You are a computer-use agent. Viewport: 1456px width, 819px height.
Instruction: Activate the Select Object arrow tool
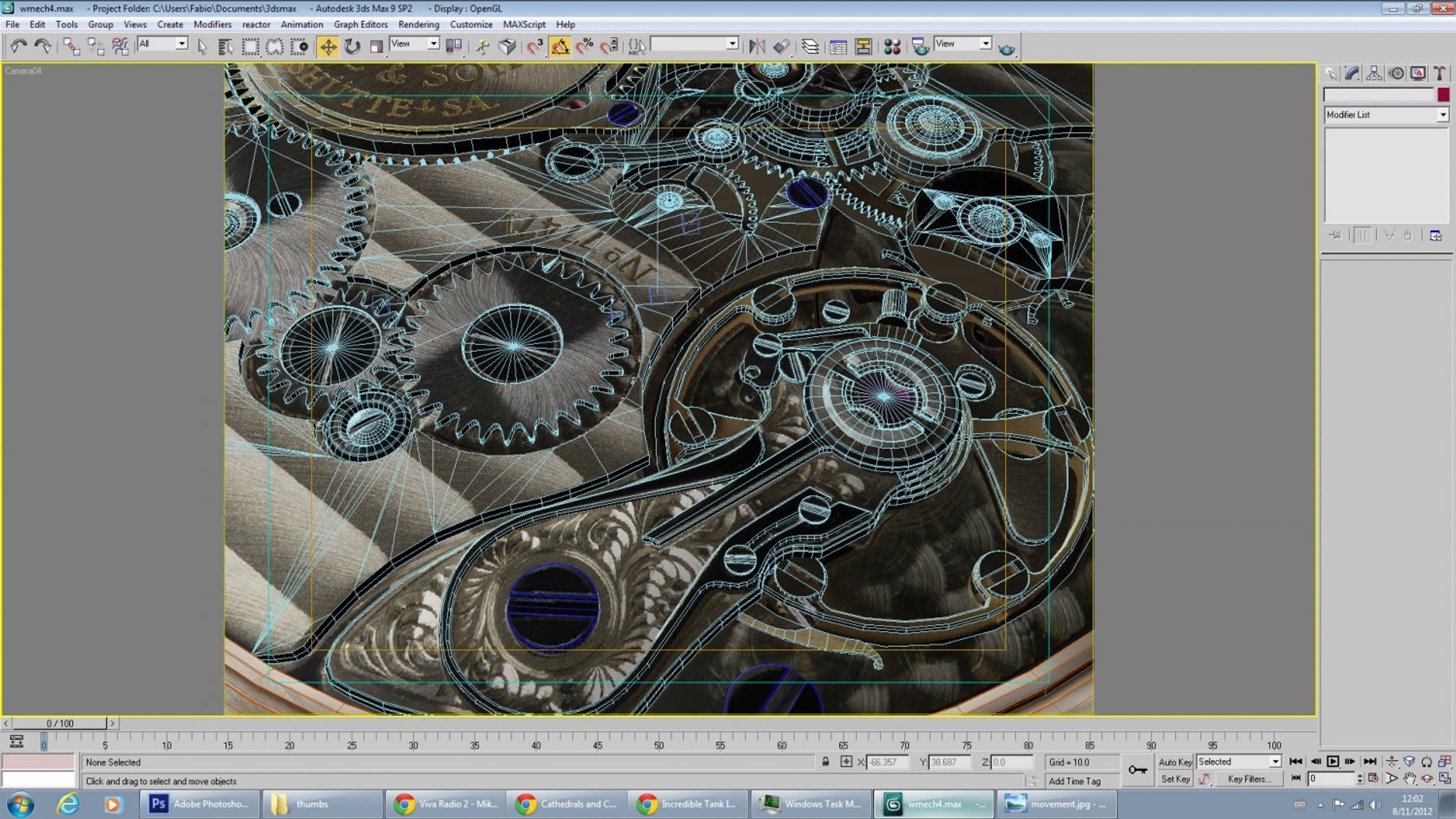click(202, 47)
